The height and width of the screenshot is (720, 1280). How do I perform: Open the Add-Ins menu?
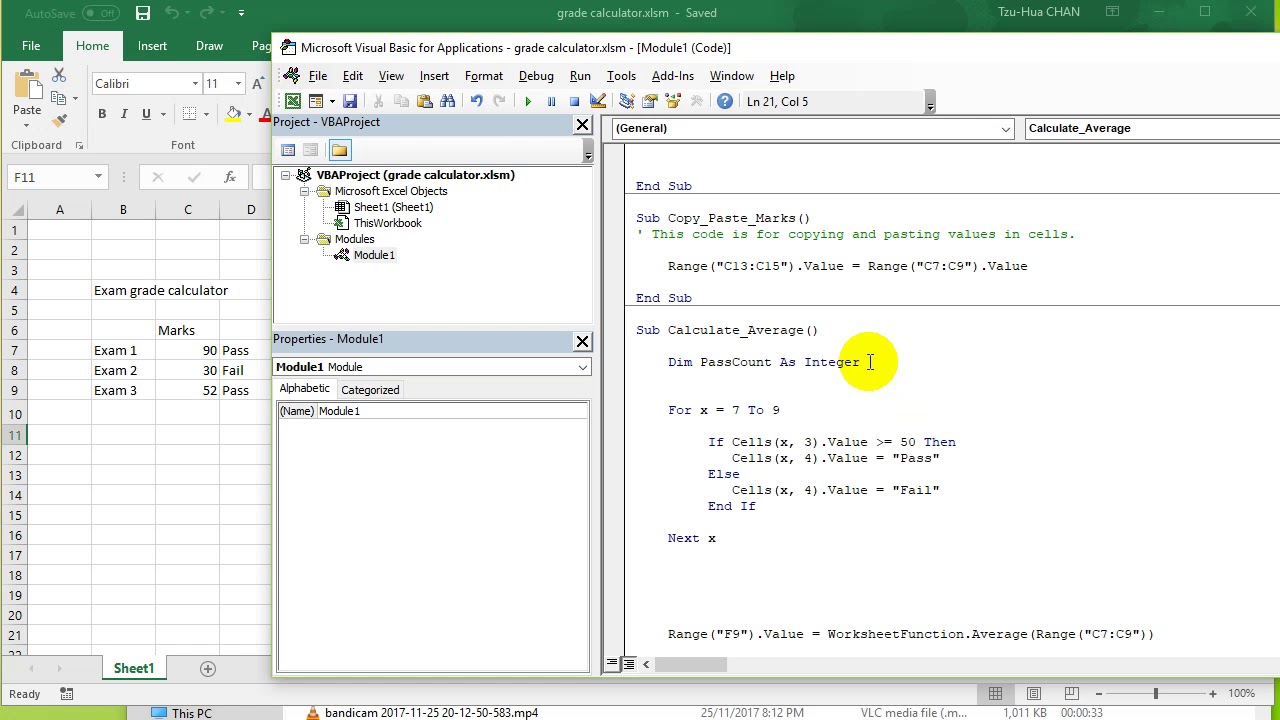point(672,76)
